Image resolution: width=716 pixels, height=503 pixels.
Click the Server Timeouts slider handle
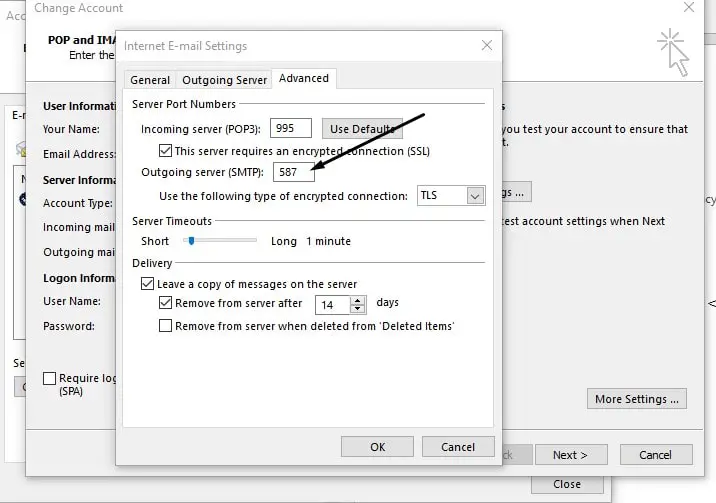192,241
